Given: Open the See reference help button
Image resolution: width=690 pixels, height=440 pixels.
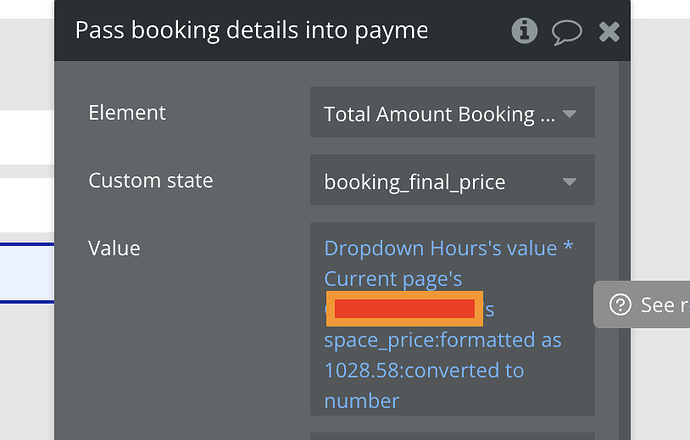Looking at the screenshot, I should [x=642, y=304].
